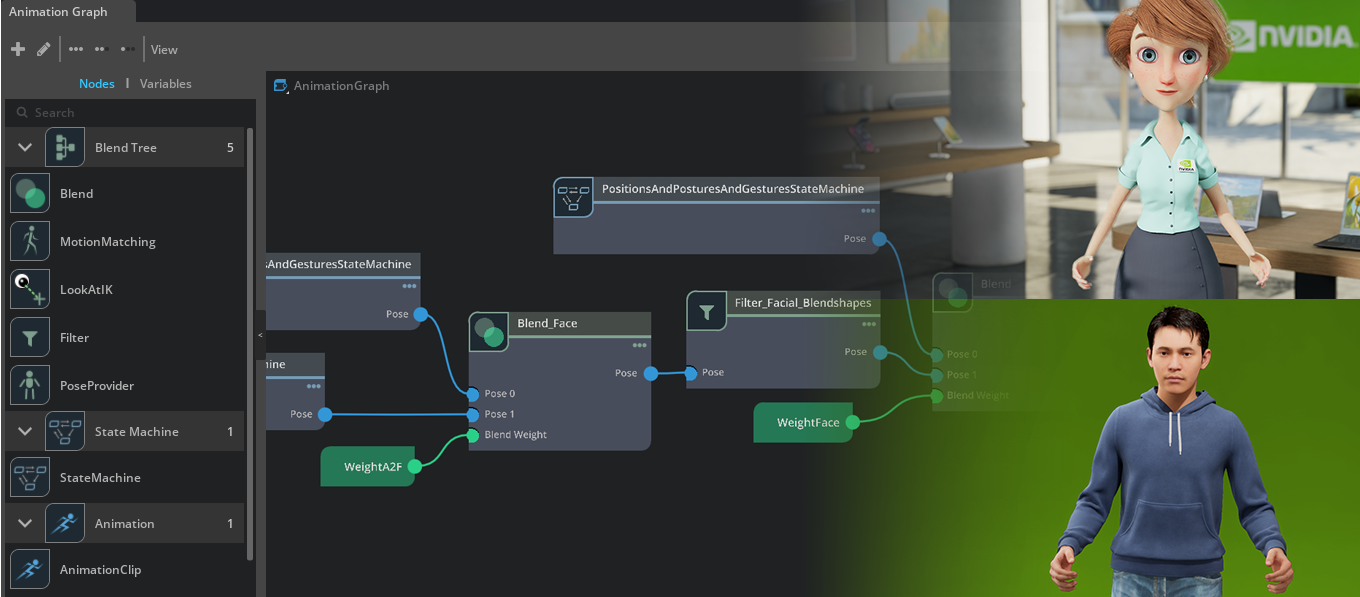1360x597 pixels.
Task: Click the MotionMatching label in list
Action: coord(107,242)
